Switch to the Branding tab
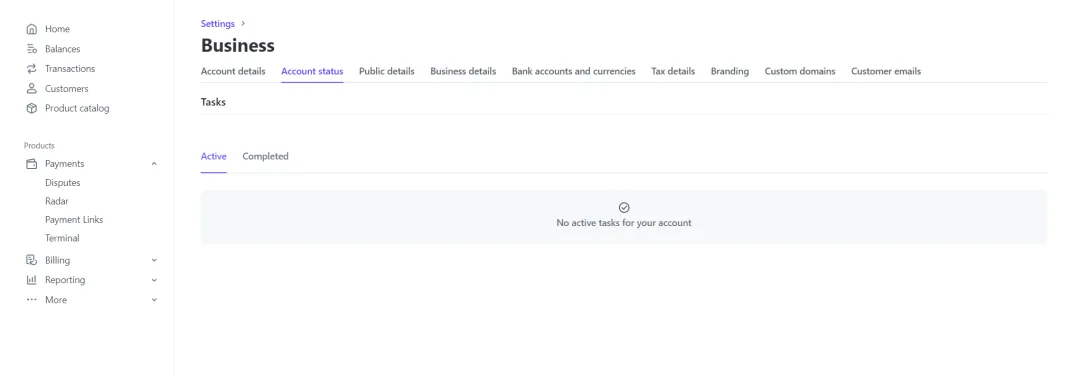The height and width of the screenshot is (375, 1080). point(729,71)
